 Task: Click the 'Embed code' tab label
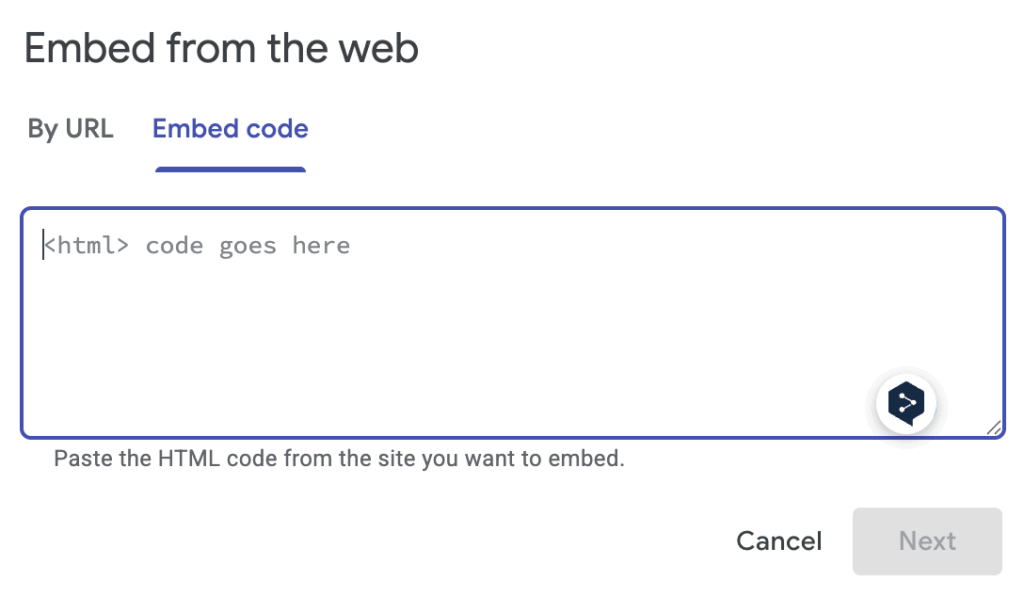click(230, 129)
